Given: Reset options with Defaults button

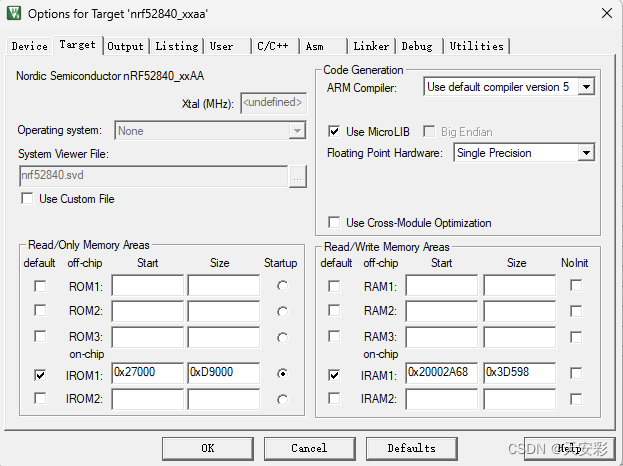Looking at the screenshot, I should (x=412, y=449).
